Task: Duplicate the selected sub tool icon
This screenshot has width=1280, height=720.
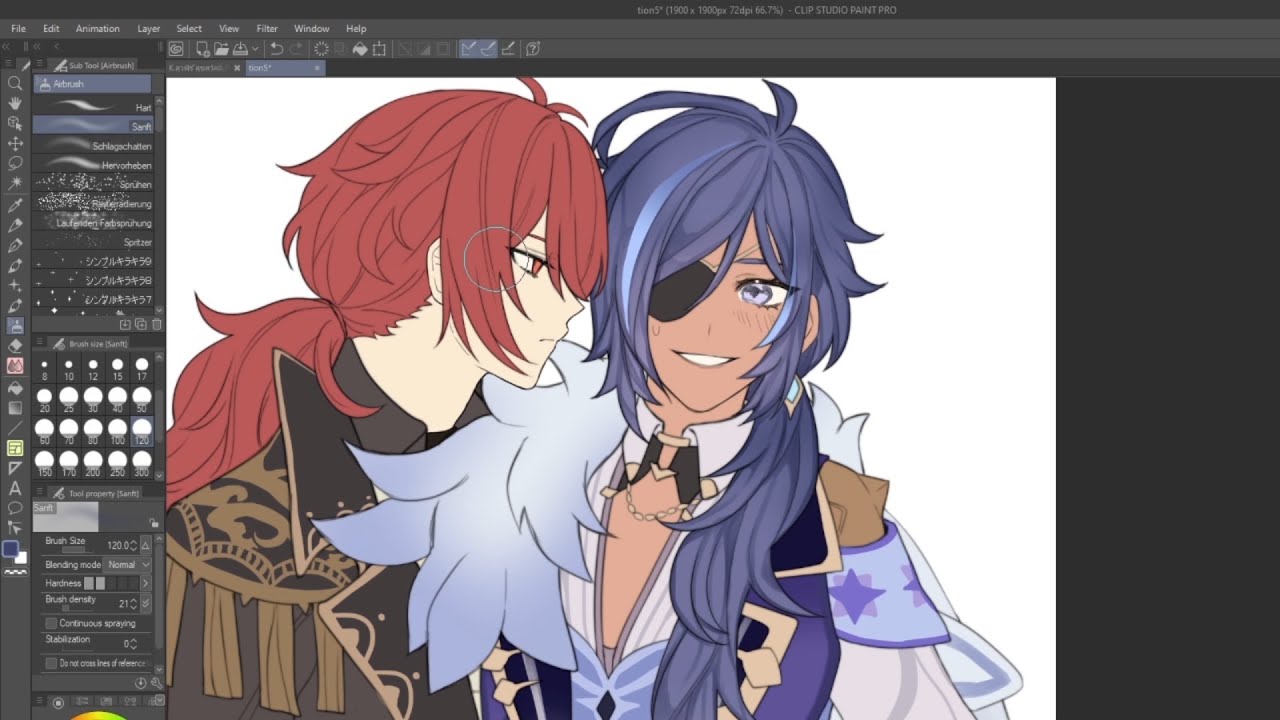Action: pos(141,324)
